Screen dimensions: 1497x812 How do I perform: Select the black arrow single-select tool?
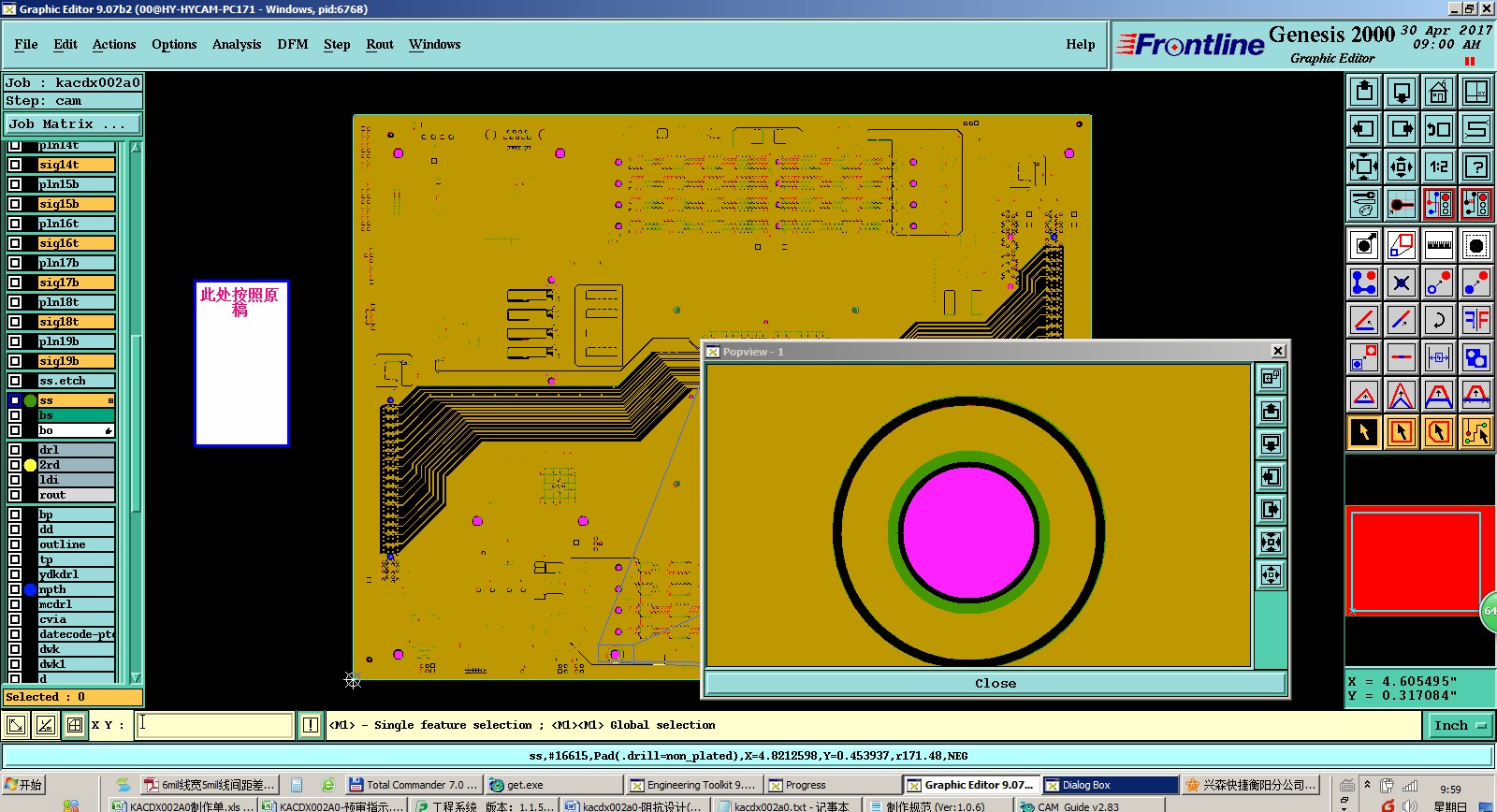point(1364,432)
